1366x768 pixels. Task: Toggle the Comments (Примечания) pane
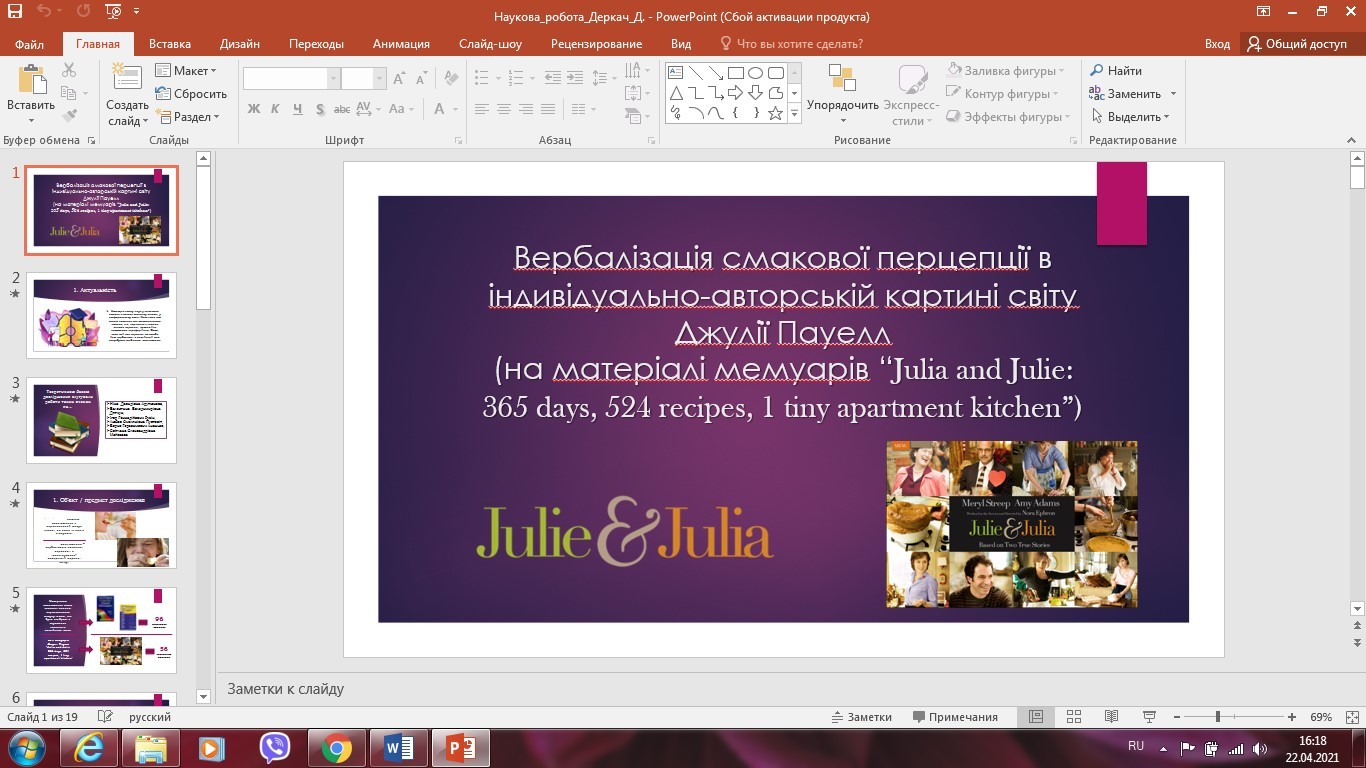click(x=955, y=717)
